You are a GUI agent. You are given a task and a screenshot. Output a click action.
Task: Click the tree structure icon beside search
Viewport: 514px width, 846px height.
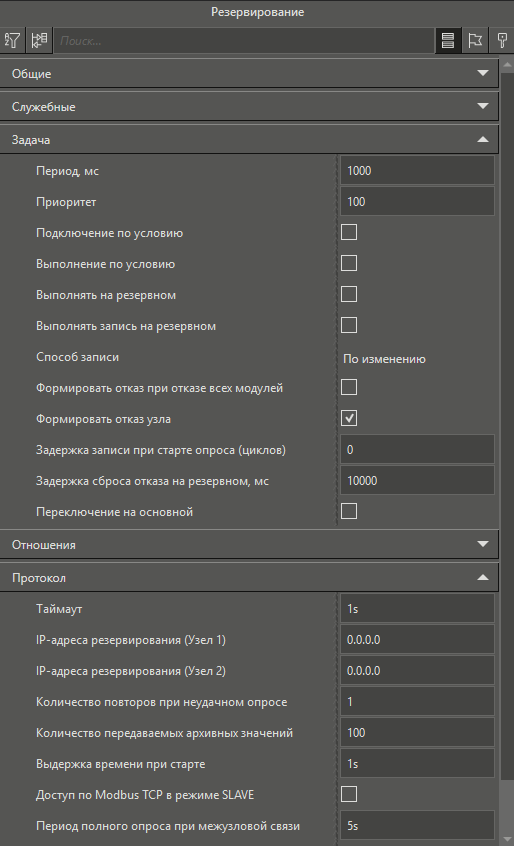click(39, 40)
